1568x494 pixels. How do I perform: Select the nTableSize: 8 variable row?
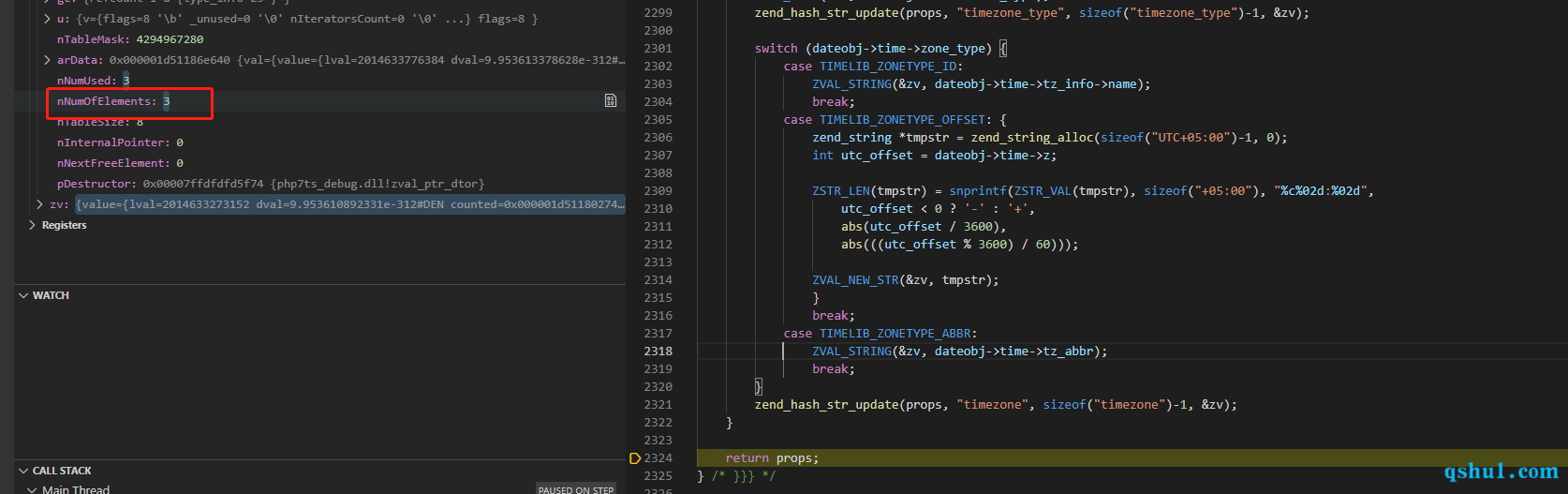click(319, 122)
